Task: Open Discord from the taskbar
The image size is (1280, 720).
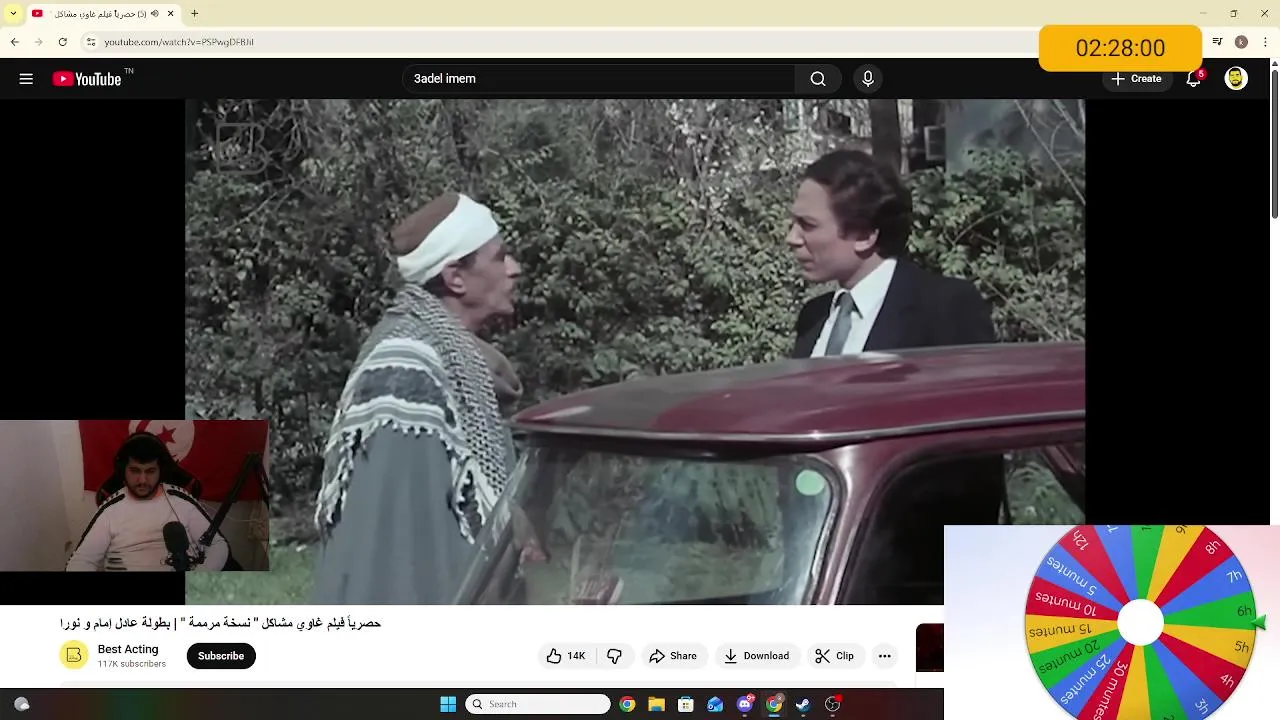Action: [744, 704]
